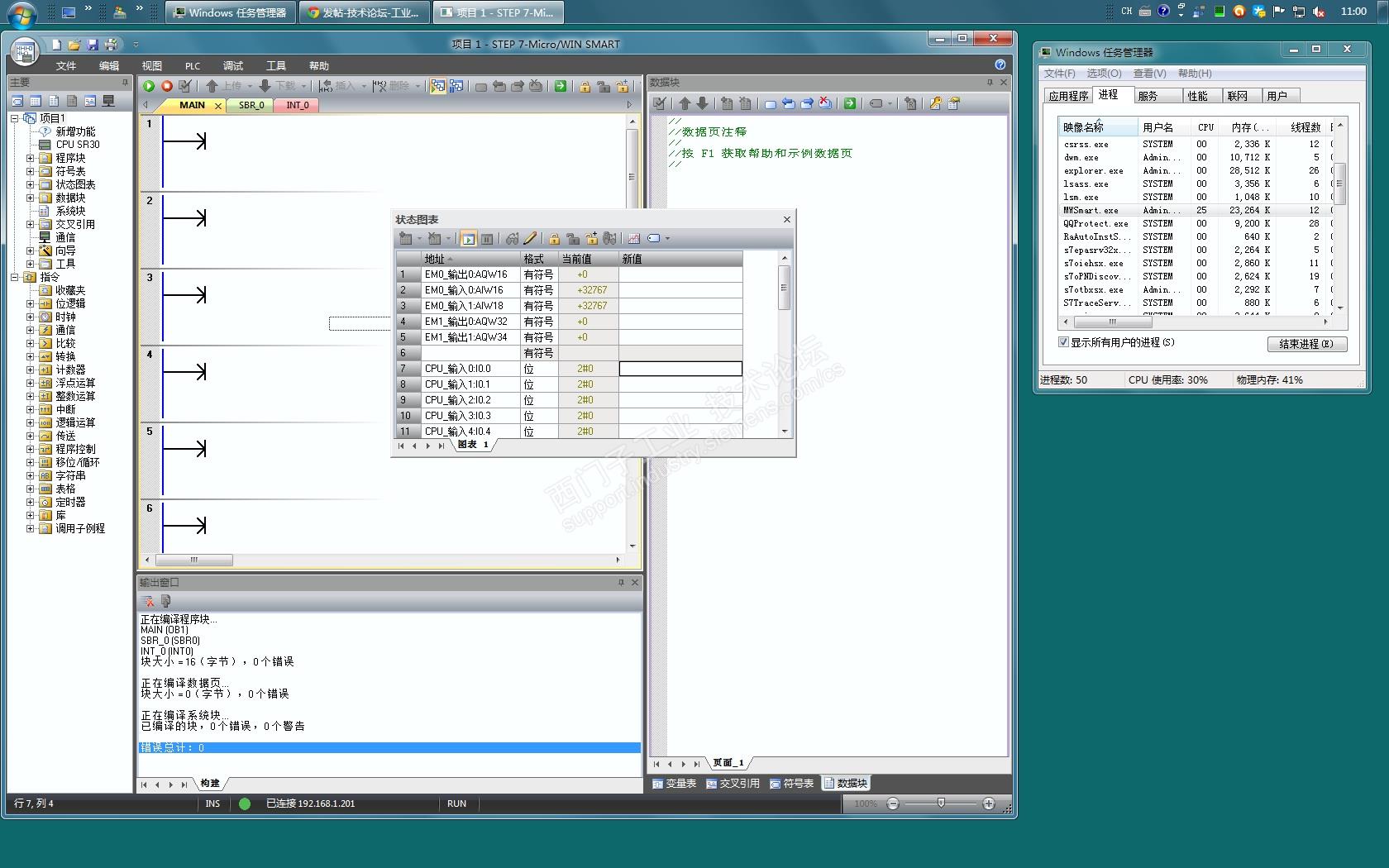Pin the 输出窗口 panel with pushpin toggle

coord(621,583)
